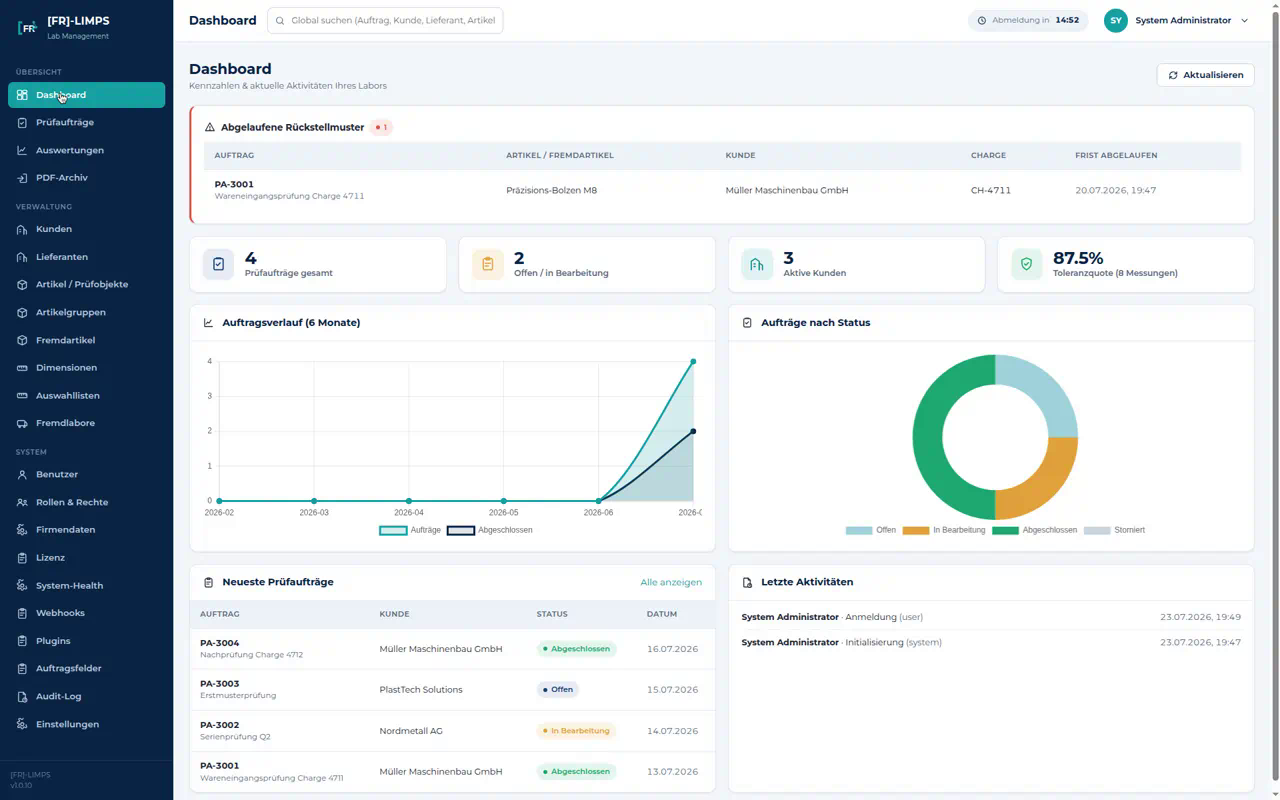Toggle the Abgeschlossen series in line chart legend

pos(490,530)
